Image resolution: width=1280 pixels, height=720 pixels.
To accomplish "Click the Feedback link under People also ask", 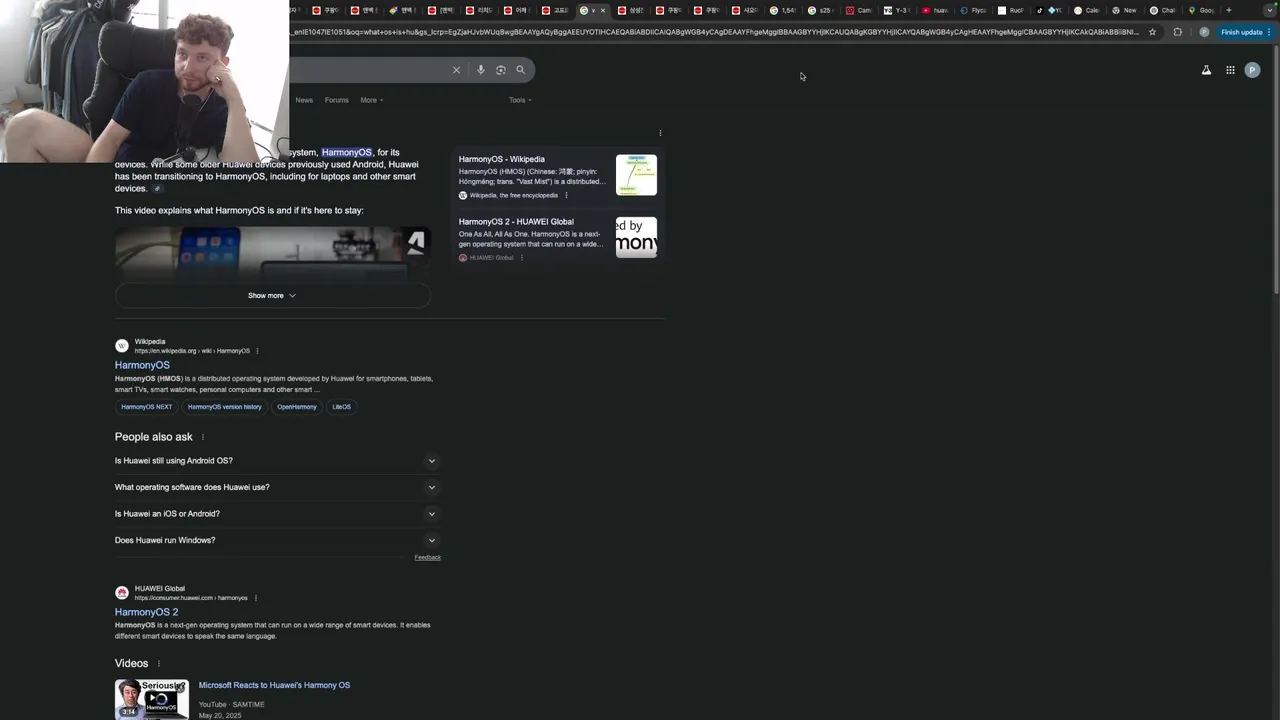I will (x=427, y=557).
